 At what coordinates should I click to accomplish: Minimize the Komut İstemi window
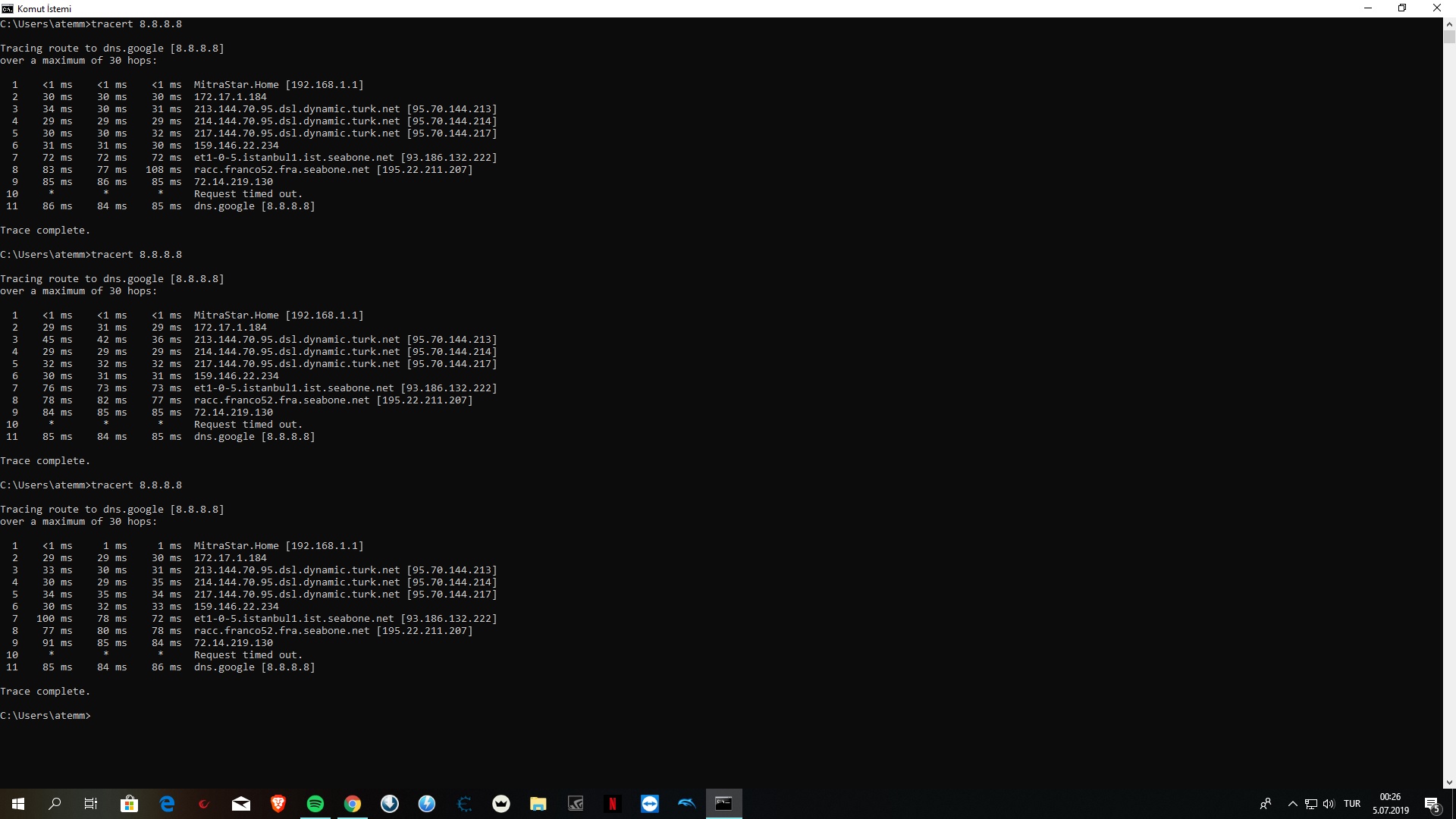1368,8
